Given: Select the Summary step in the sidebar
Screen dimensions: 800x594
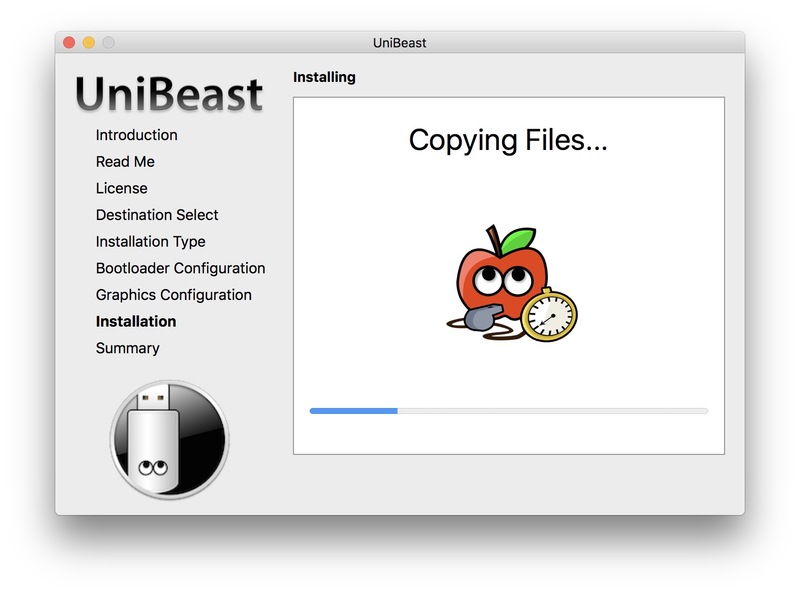Looking at the screenshot, I should [x=128, y=348].
